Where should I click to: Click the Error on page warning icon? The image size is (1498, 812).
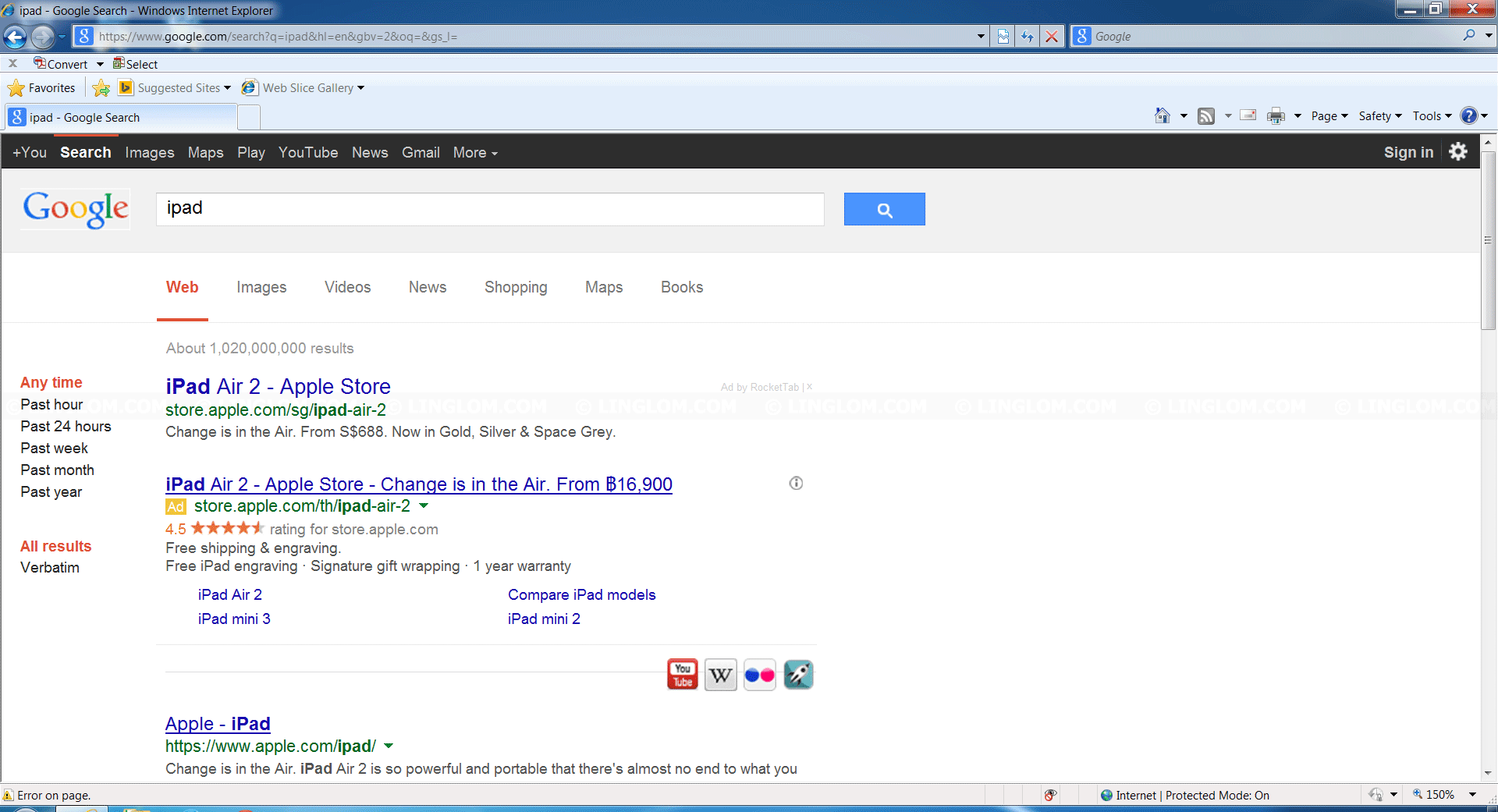(x=9, y=796)
